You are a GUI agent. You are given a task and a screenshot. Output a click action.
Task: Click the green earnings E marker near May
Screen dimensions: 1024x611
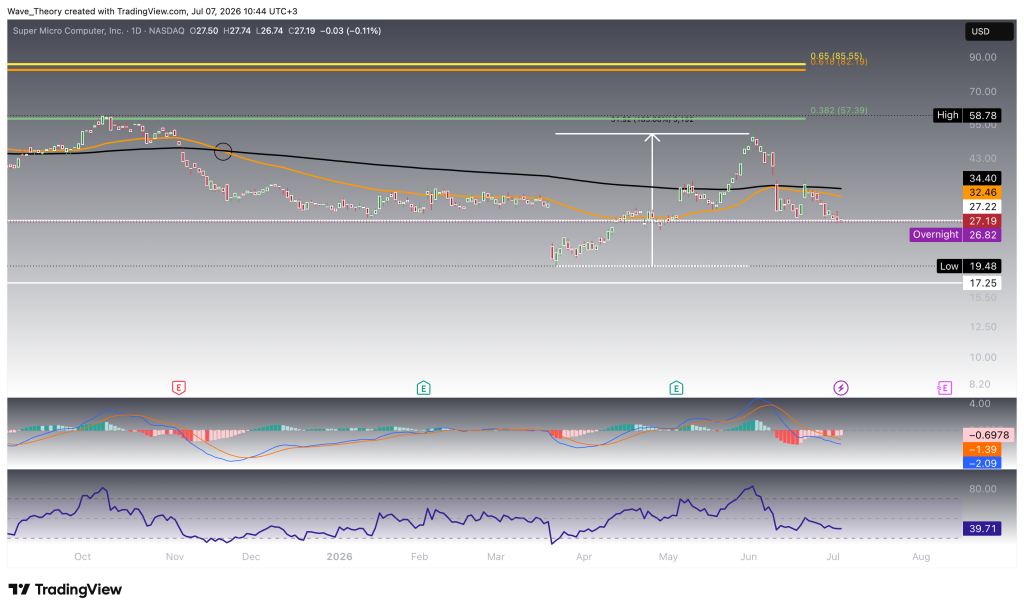676,388
